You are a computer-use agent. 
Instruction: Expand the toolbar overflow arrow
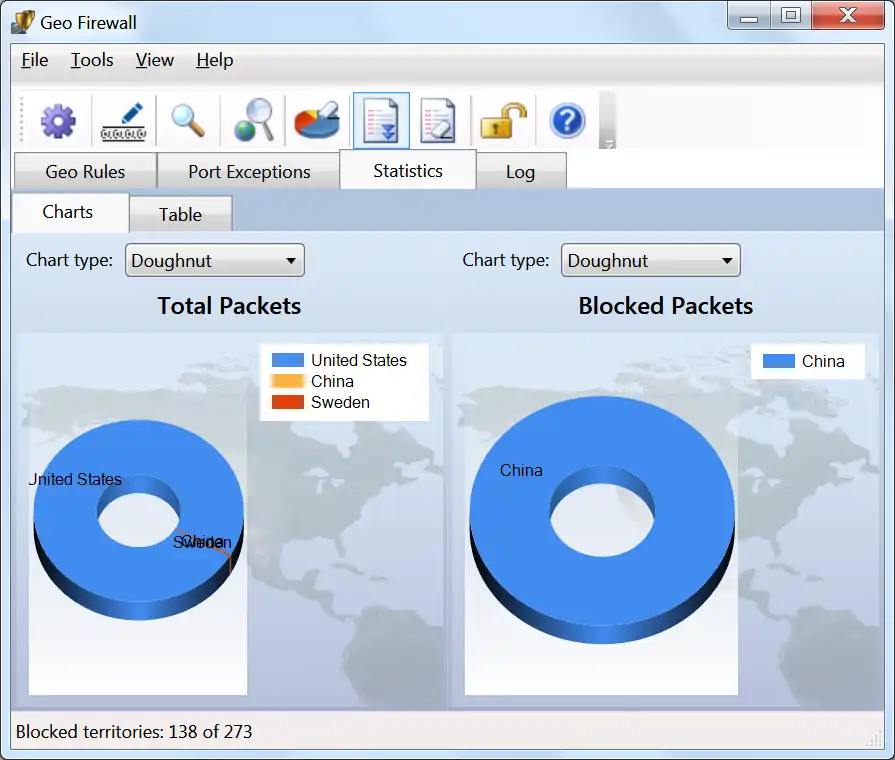click(x=608, y=144)
